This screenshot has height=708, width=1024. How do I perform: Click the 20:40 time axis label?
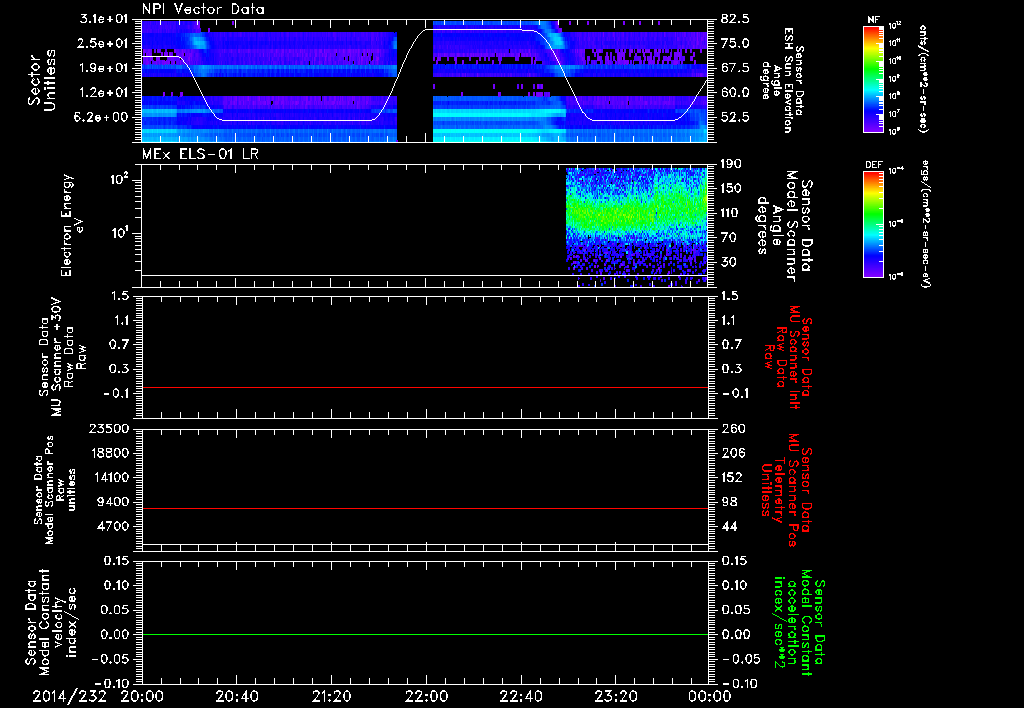tap(236, 695)
